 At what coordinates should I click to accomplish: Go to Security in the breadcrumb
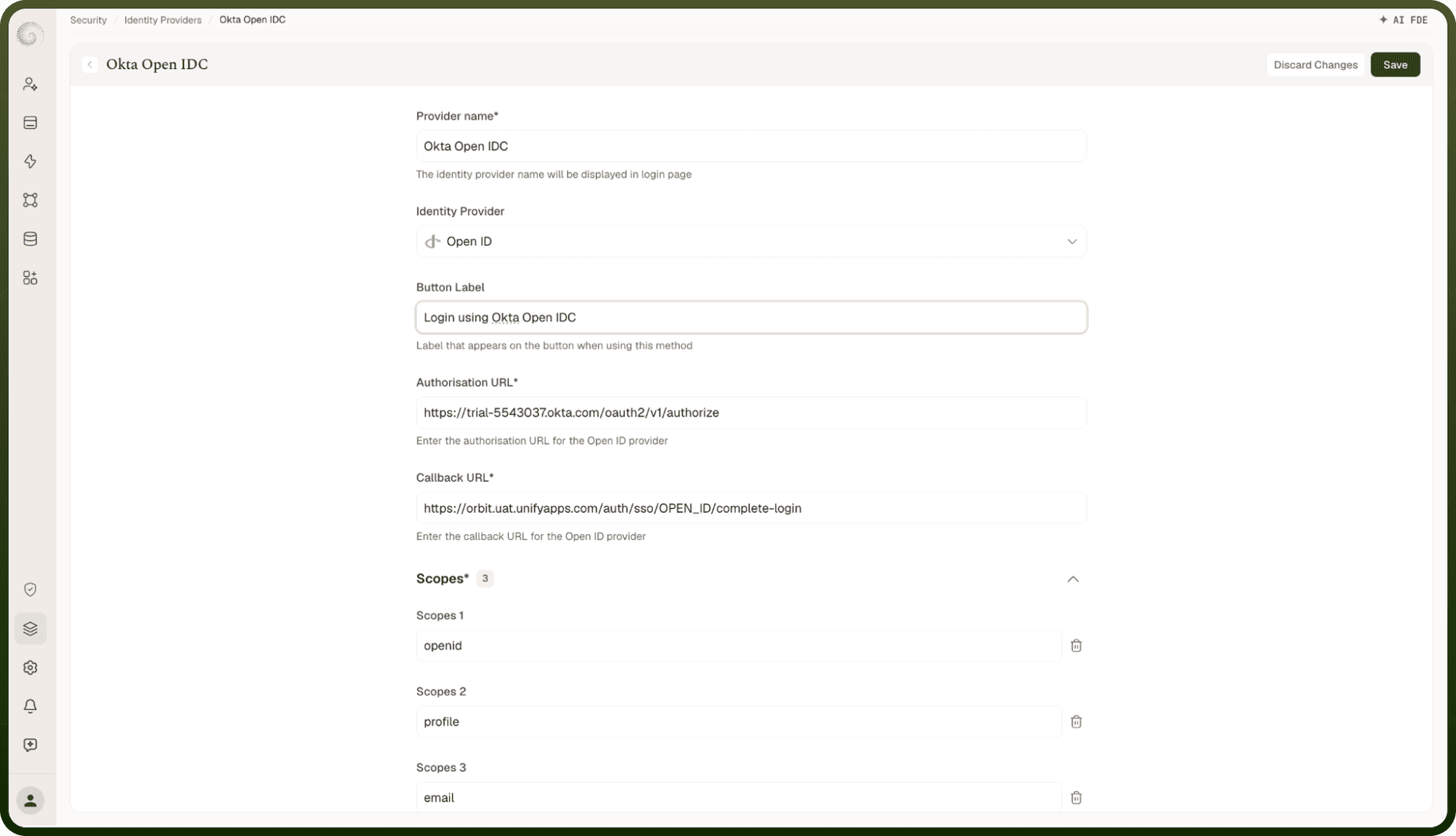tap(88, 20)
